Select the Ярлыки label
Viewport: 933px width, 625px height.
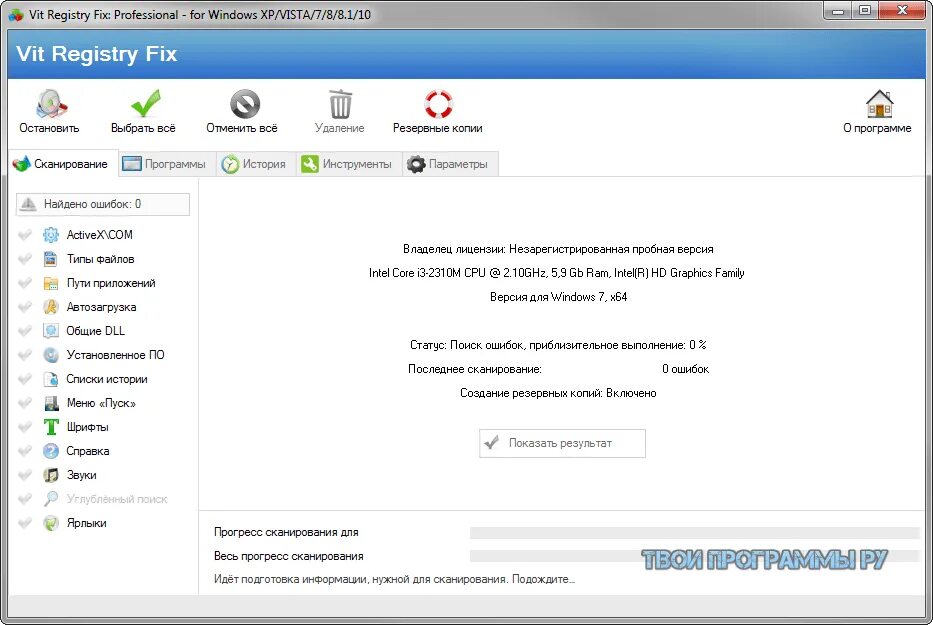click(x=86, y=523)
